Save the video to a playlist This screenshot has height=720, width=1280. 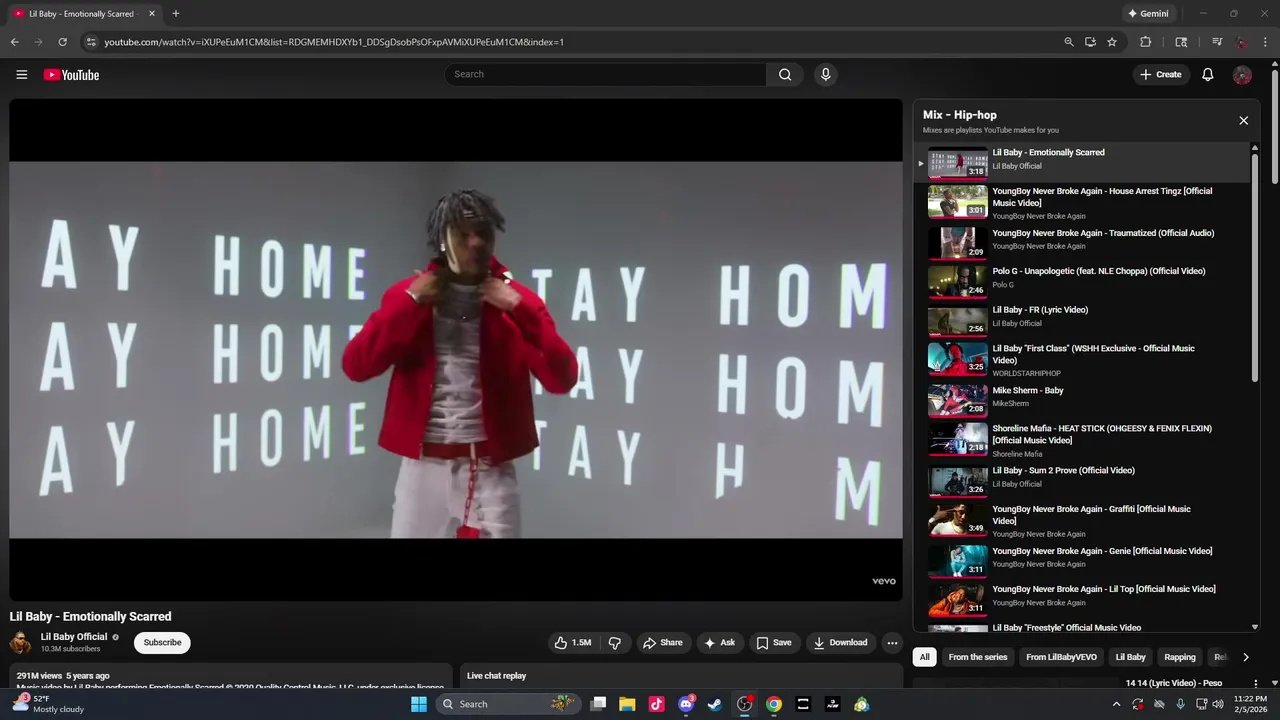(774, 643)
